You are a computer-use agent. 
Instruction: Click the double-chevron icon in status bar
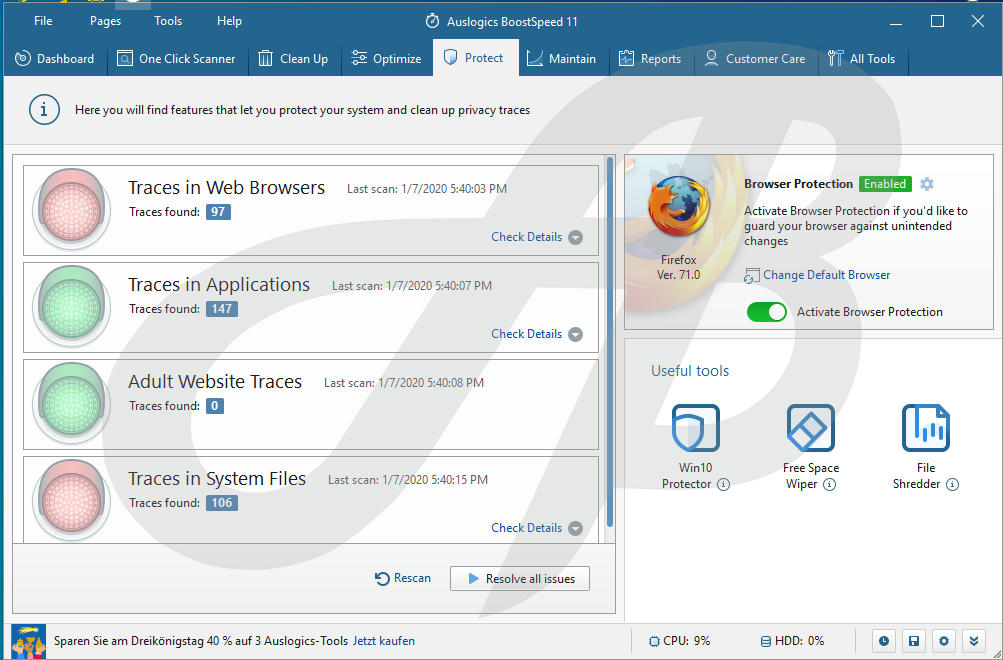click(974, 641)
